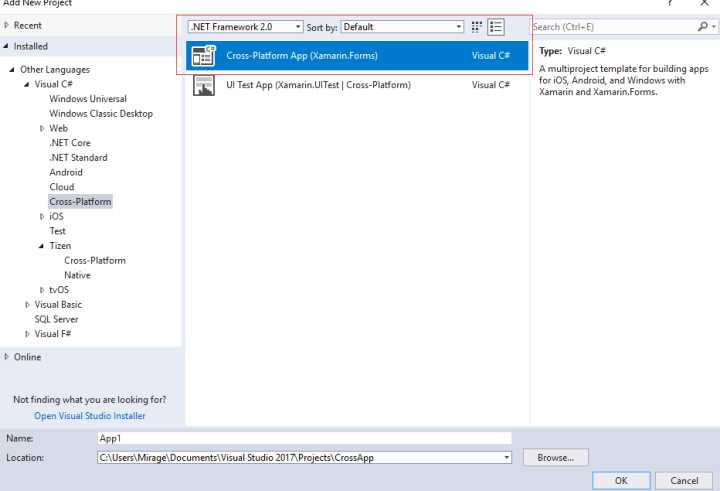Expand the Recent section
Viewport: 720px width, 491px height.
coord(6,25)
